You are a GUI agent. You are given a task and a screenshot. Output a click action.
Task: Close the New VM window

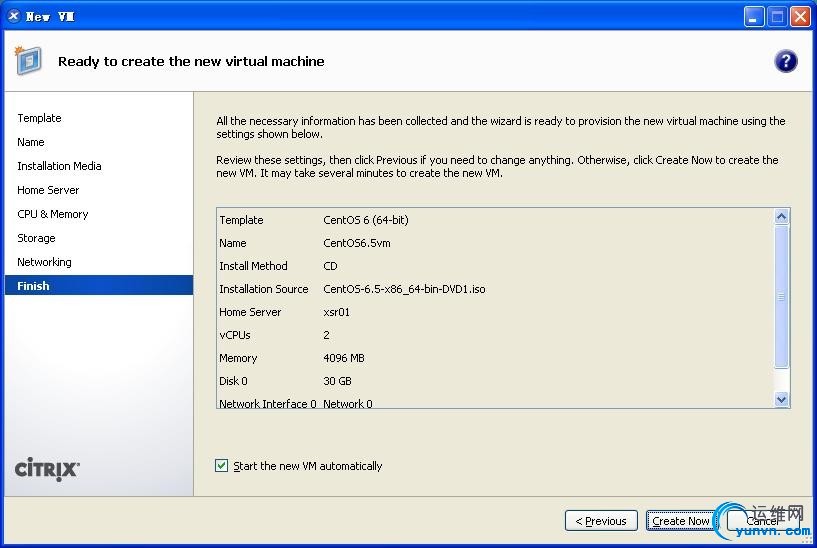800,17
